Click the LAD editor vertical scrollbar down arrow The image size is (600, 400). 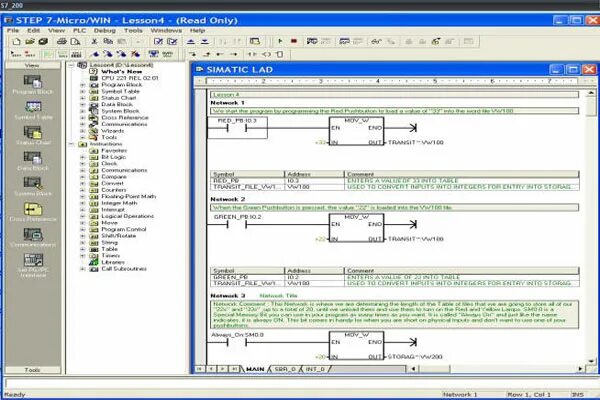591,361
